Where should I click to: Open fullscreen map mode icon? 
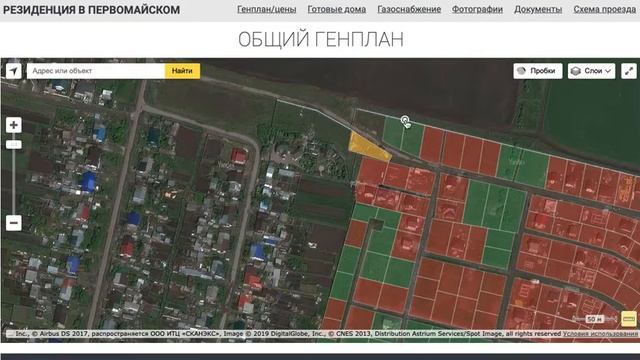(x=629, y=71)
